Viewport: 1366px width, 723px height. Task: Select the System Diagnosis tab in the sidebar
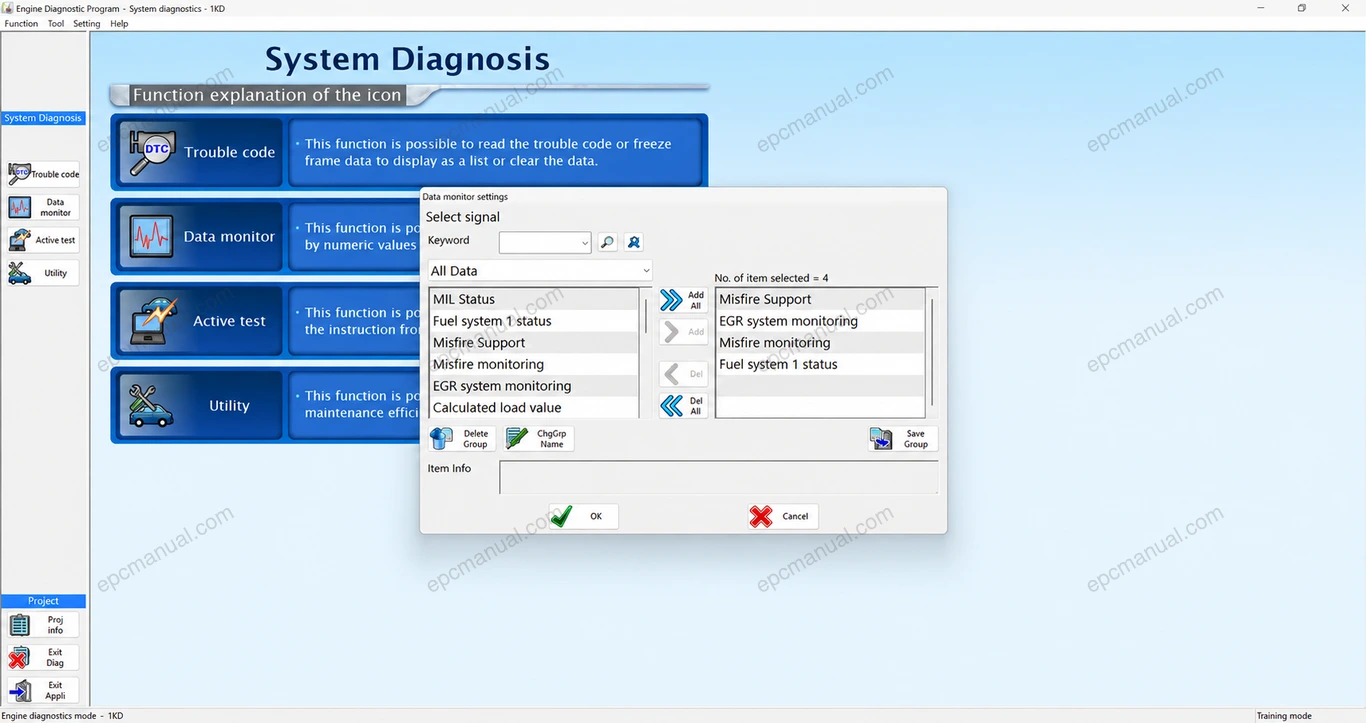(43, 118)
